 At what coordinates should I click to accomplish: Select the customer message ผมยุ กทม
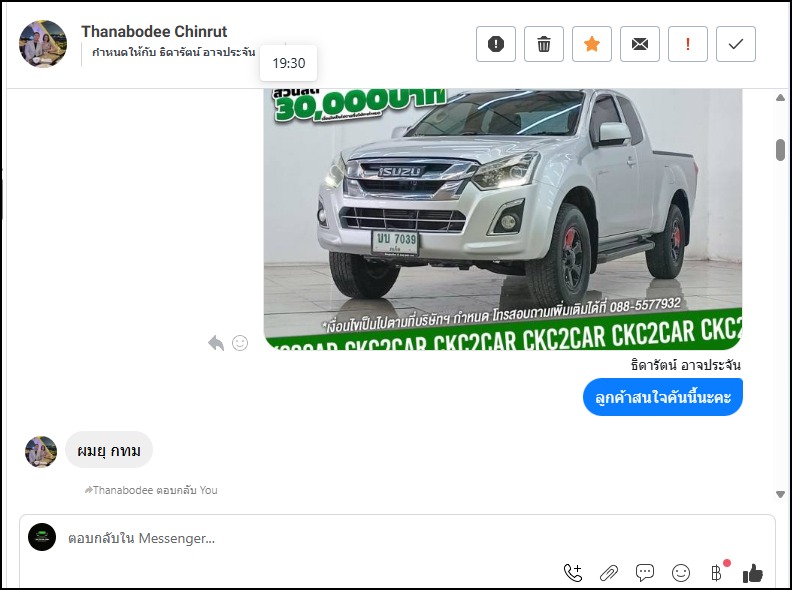point(109,450)
